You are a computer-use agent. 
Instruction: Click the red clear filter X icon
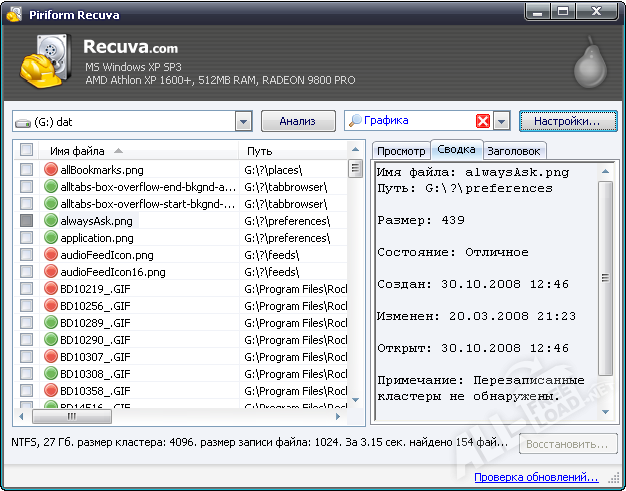483,121
